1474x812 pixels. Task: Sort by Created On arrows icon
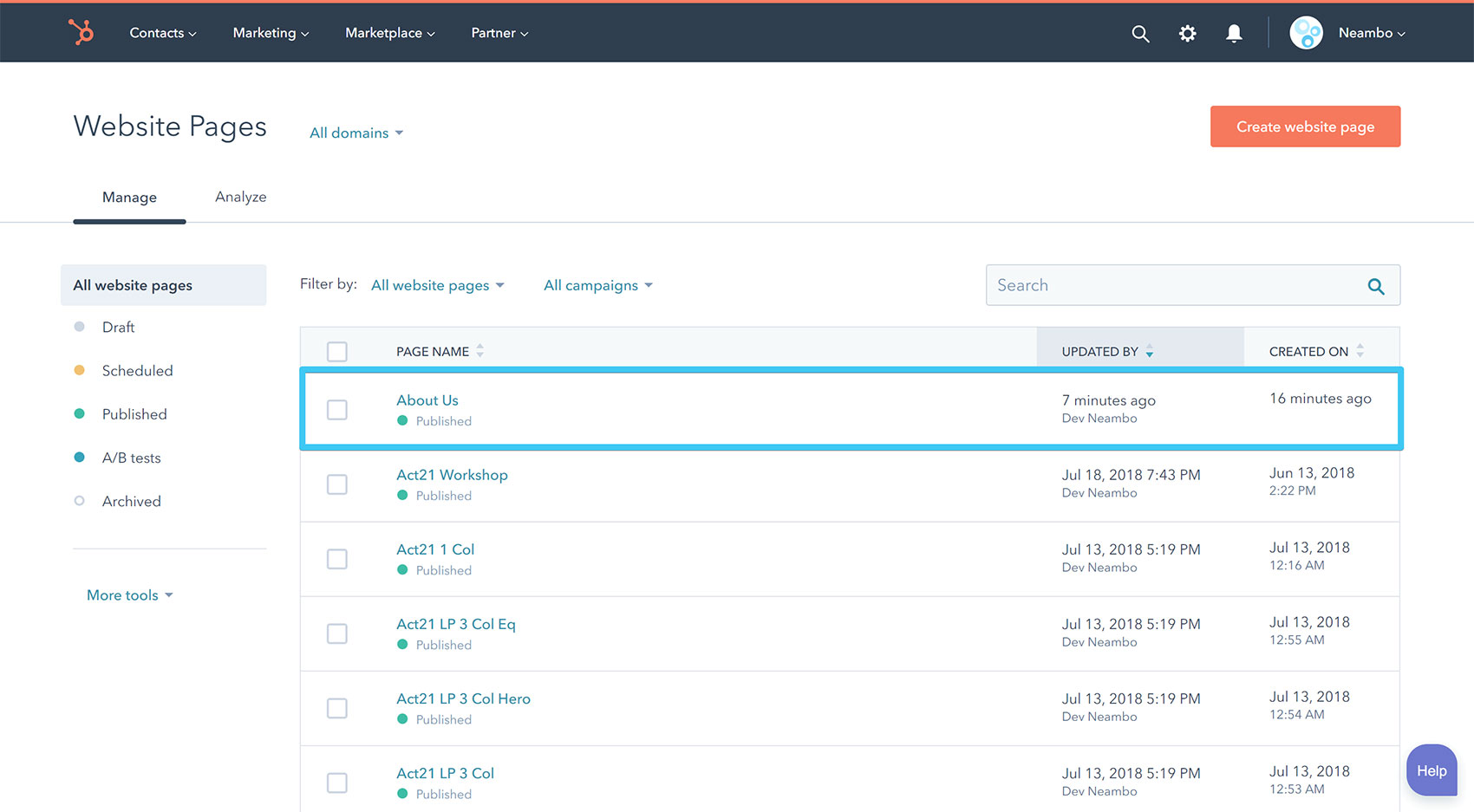click(1360, 351)
